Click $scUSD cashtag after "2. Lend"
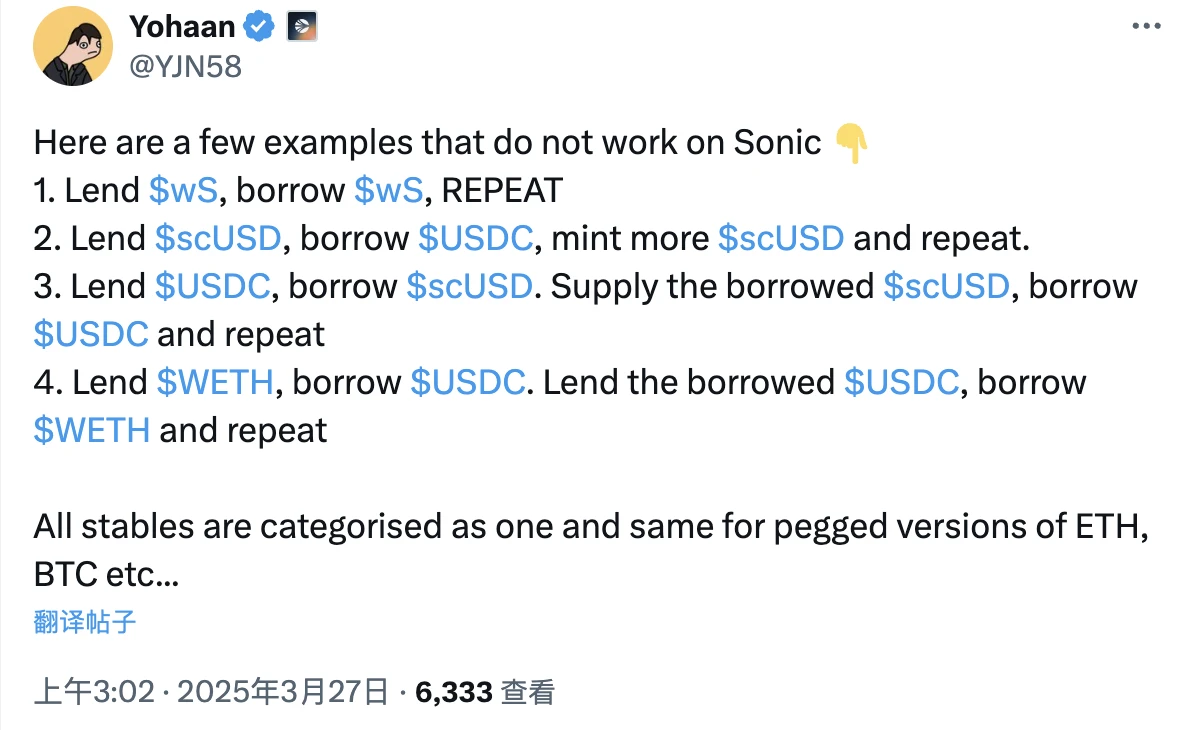 click(219, 238)
